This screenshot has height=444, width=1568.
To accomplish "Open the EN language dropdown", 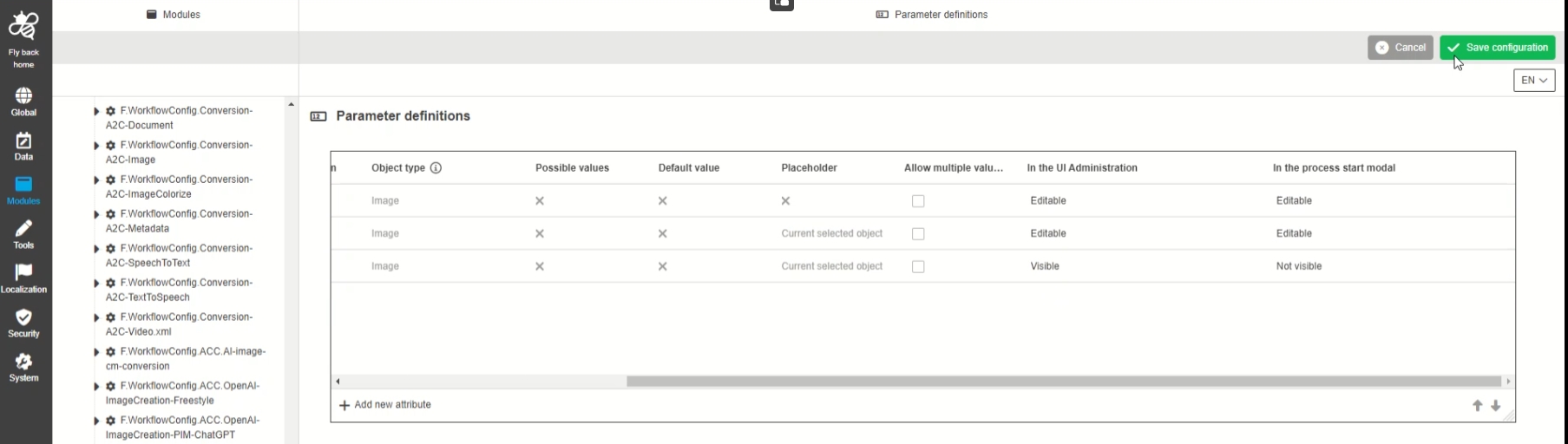I will 1533,81.
